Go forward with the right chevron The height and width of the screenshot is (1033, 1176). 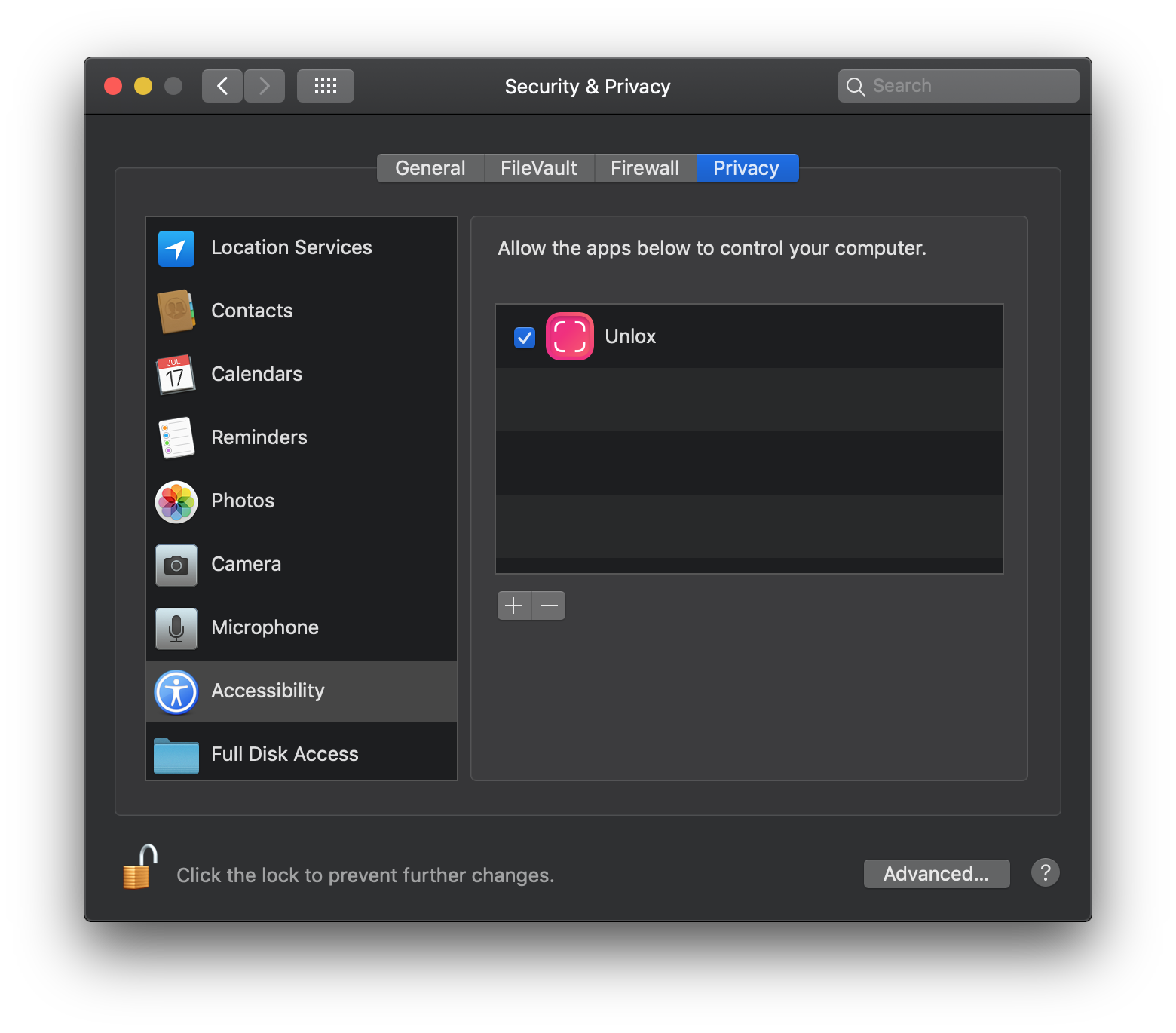point(265,86)
